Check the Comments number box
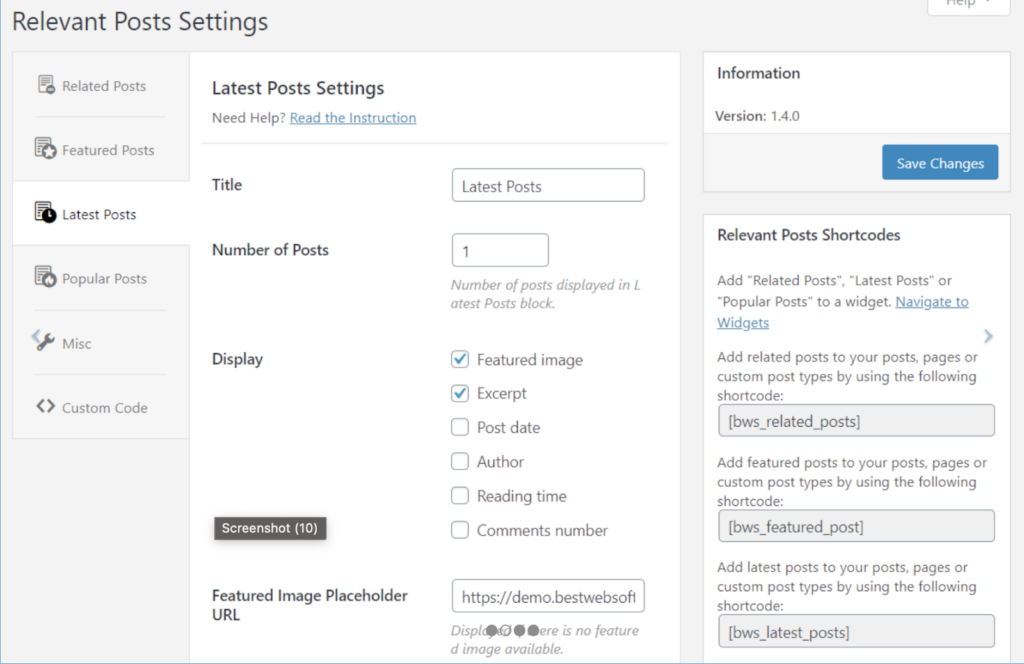 point(460,530)
